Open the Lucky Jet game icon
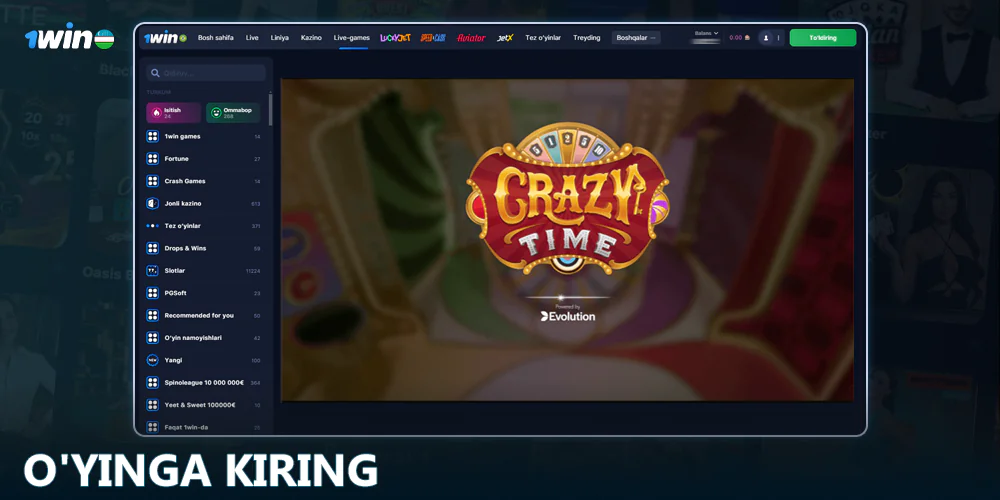The image size is (1000, 500). click(x=395, y=38)
